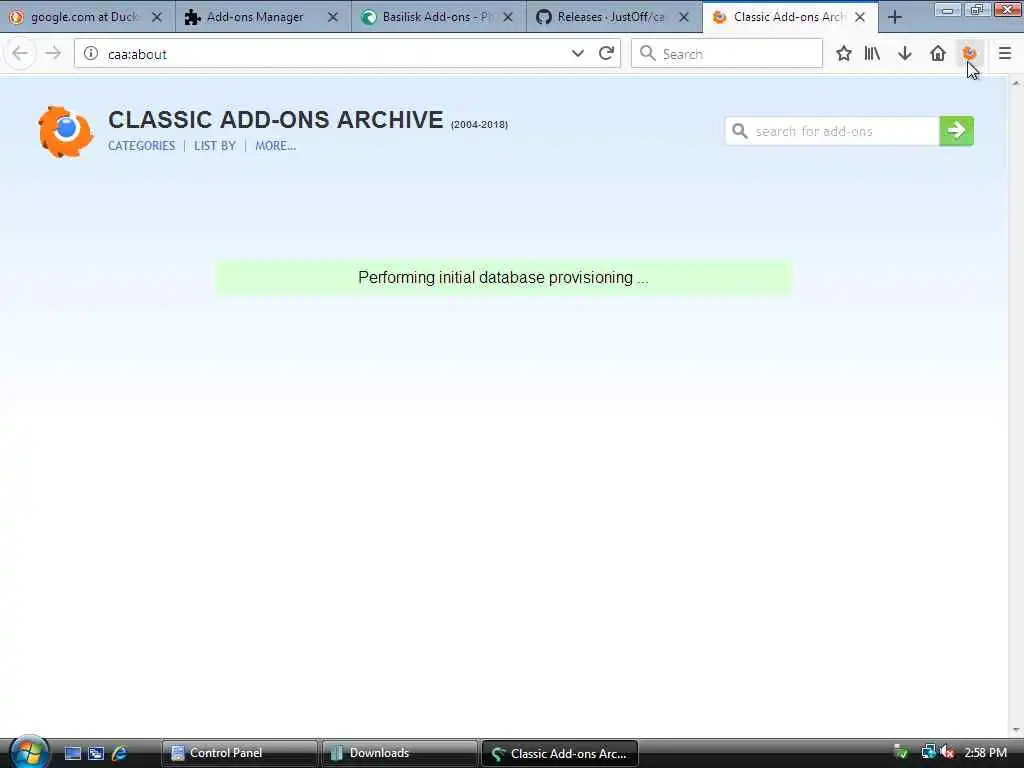Click the green check icon in system tray
The width and height of the screenshot is (1024, 768).
pos(901,752)
